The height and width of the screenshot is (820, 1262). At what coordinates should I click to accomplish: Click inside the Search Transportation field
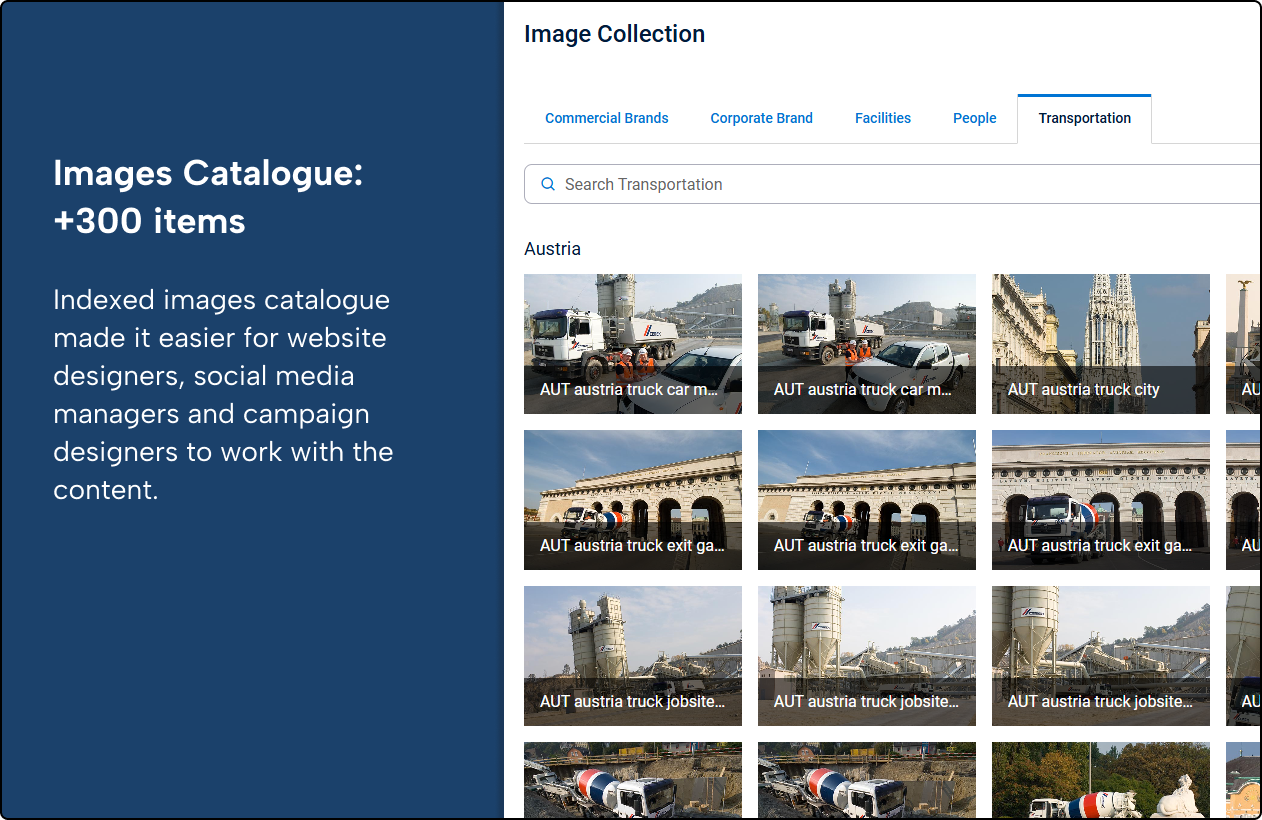click(800, 184)
